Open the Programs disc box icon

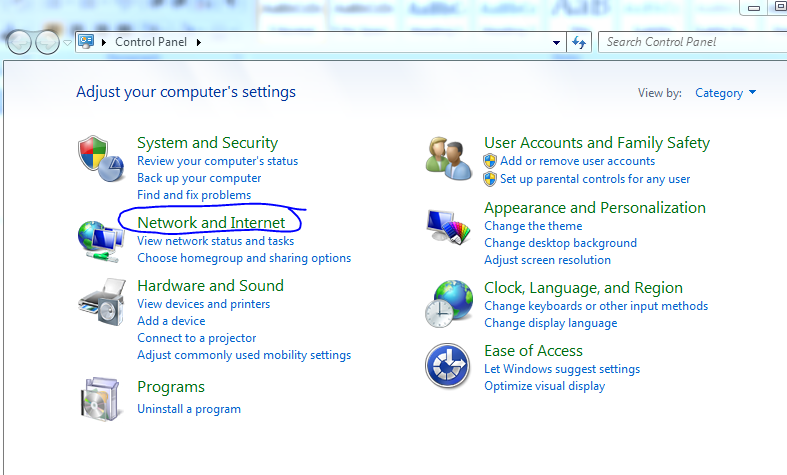(x=100, y=399)
